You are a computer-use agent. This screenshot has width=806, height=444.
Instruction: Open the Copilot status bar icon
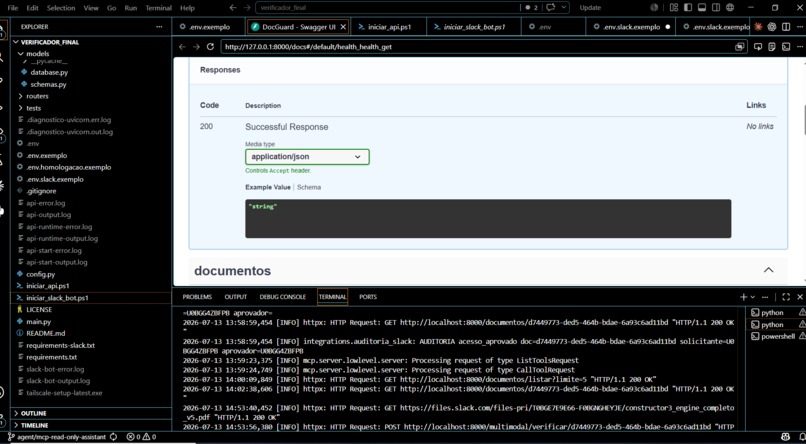(785, 437)
